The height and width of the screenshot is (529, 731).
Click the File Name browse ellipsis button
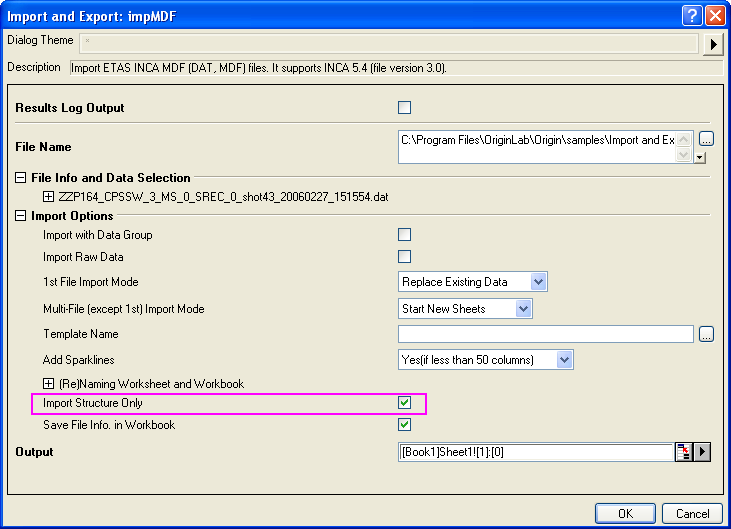click(706, 139)
